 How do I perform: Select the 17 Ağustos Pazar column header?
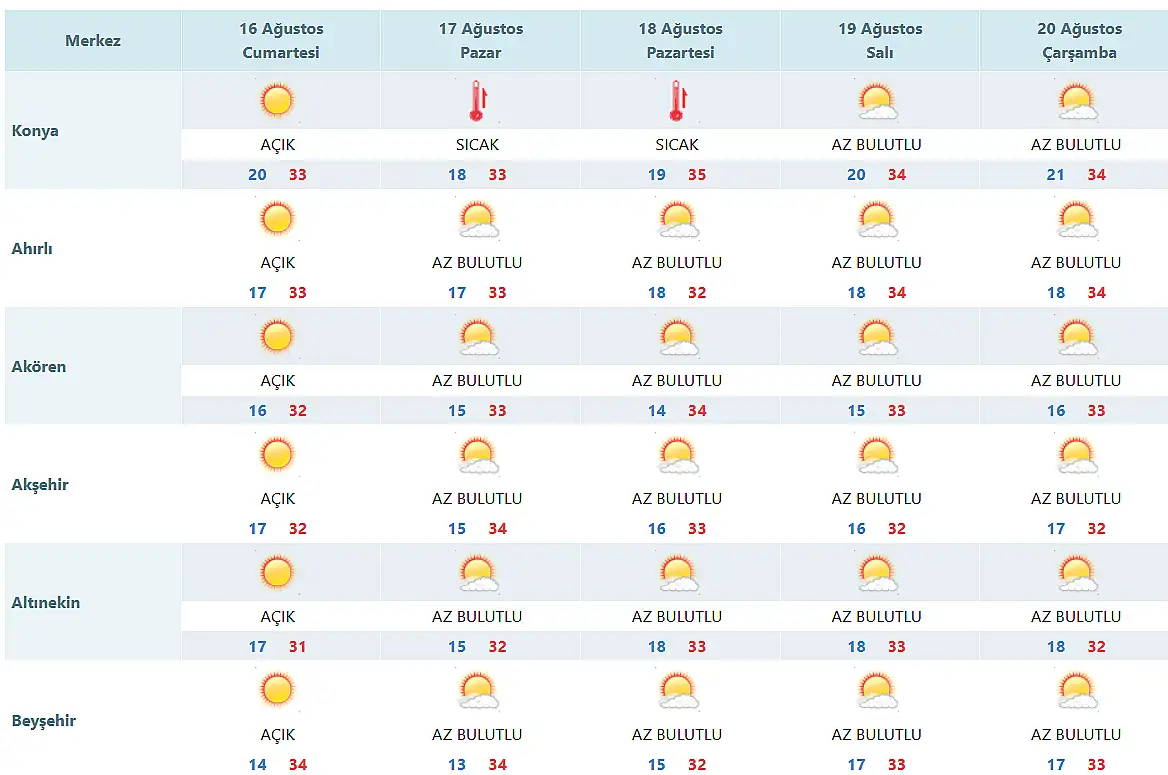coord(480,41)
